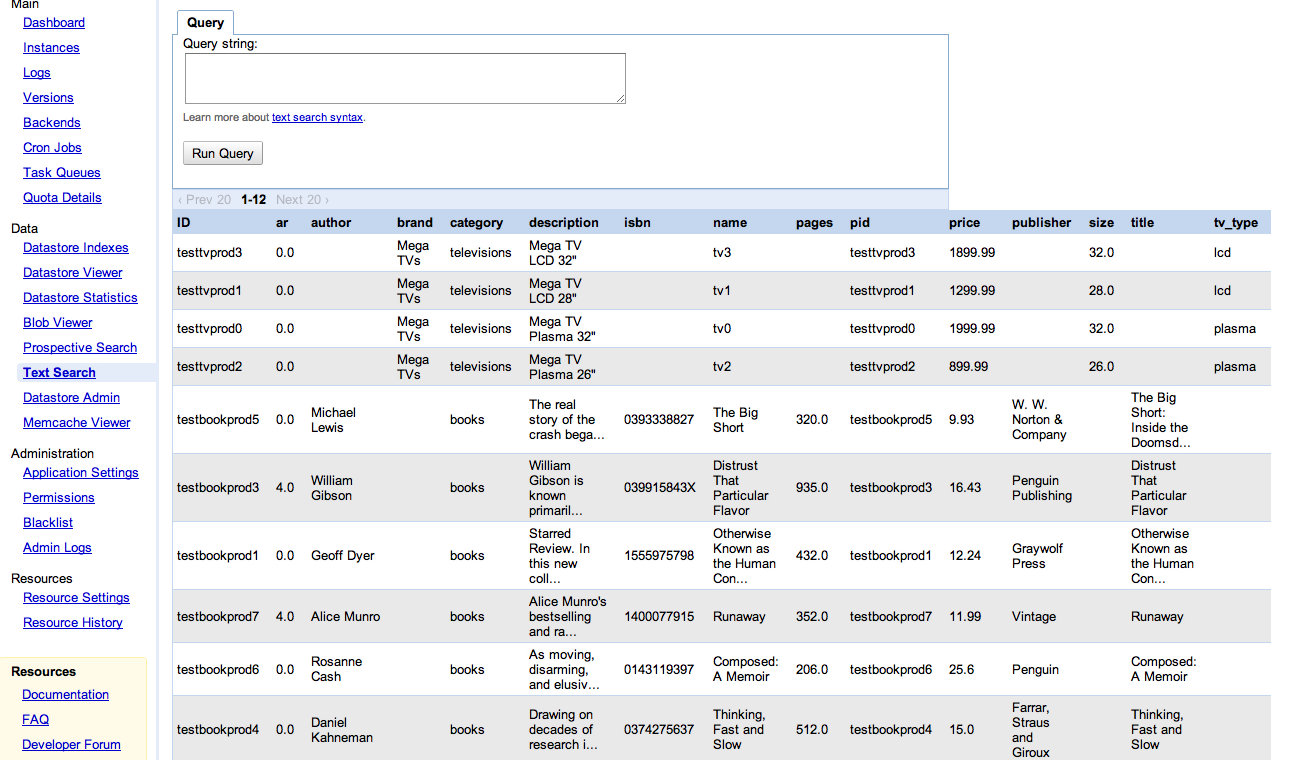Select the Query tab

tap(205, 22)
